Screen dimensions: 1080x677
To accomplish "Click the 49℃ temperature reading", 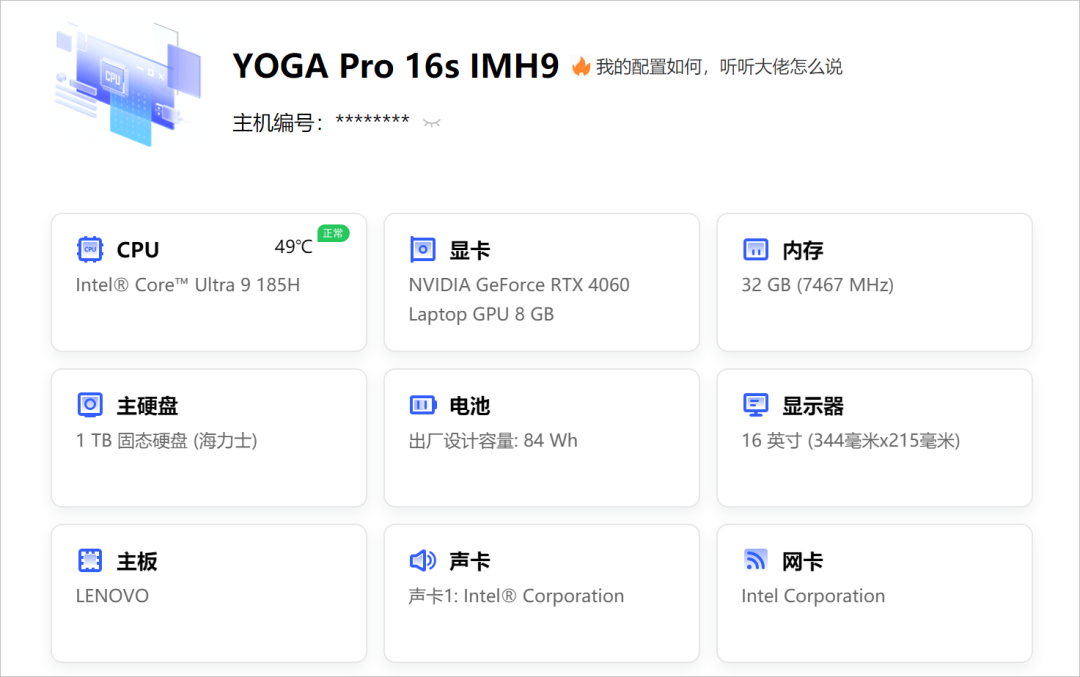I will click(x=293, y=245).
